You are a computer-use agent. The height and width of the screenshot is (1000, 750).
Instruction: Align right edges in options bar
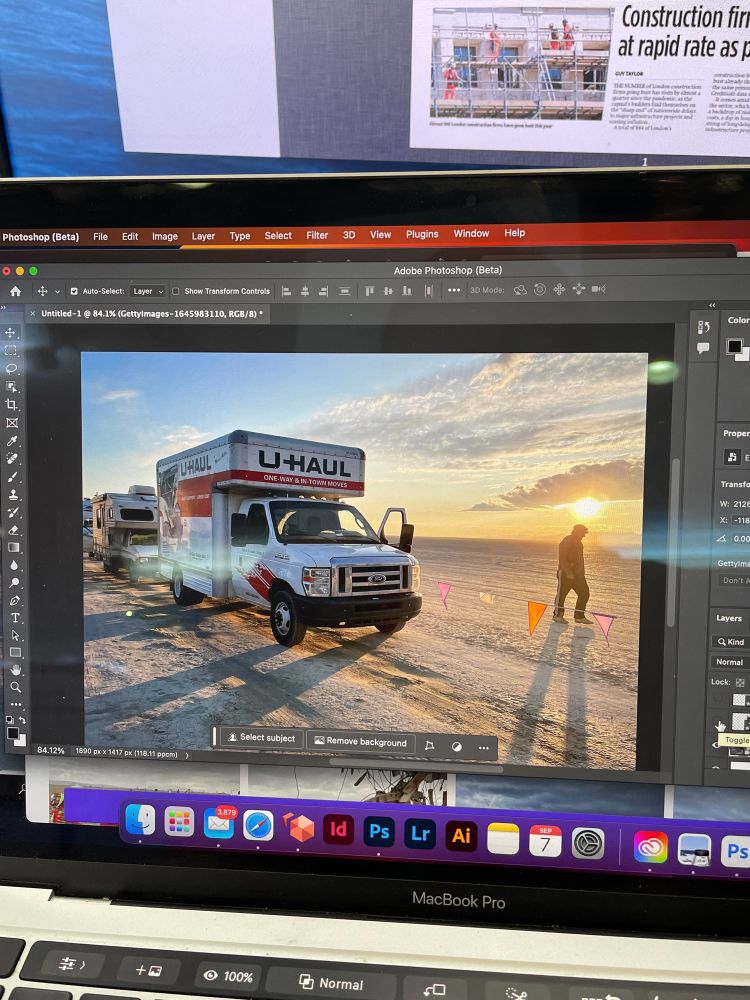coord(323,291)
